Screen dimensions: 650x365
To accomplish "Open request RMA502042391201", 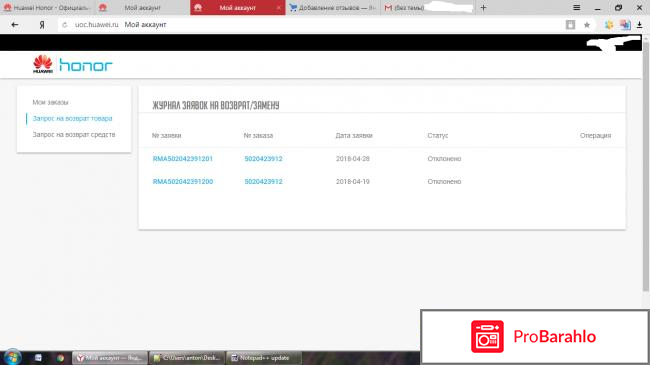I will coord(183,158).
